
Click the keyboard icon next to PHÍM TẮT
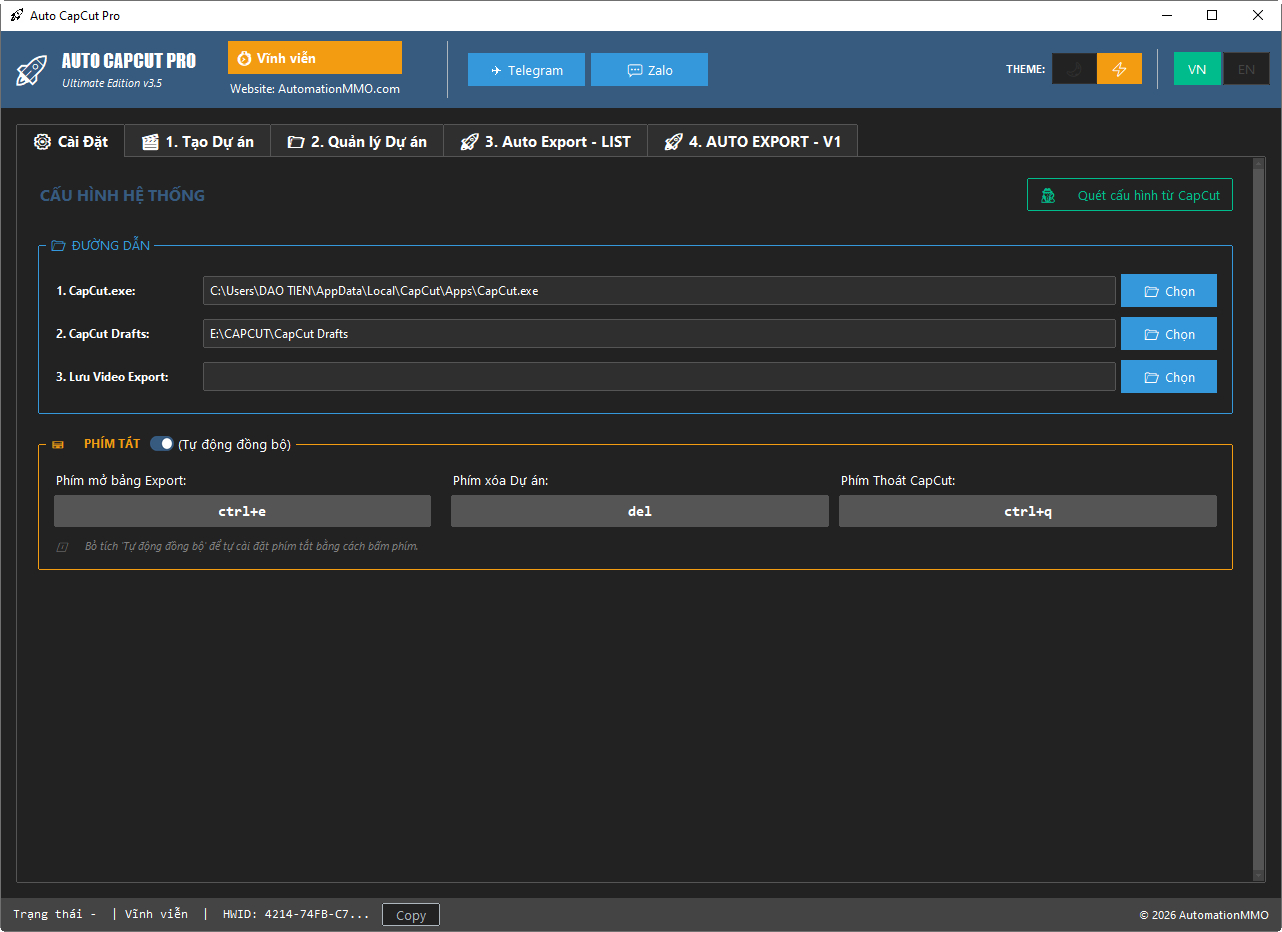point(58,444)
